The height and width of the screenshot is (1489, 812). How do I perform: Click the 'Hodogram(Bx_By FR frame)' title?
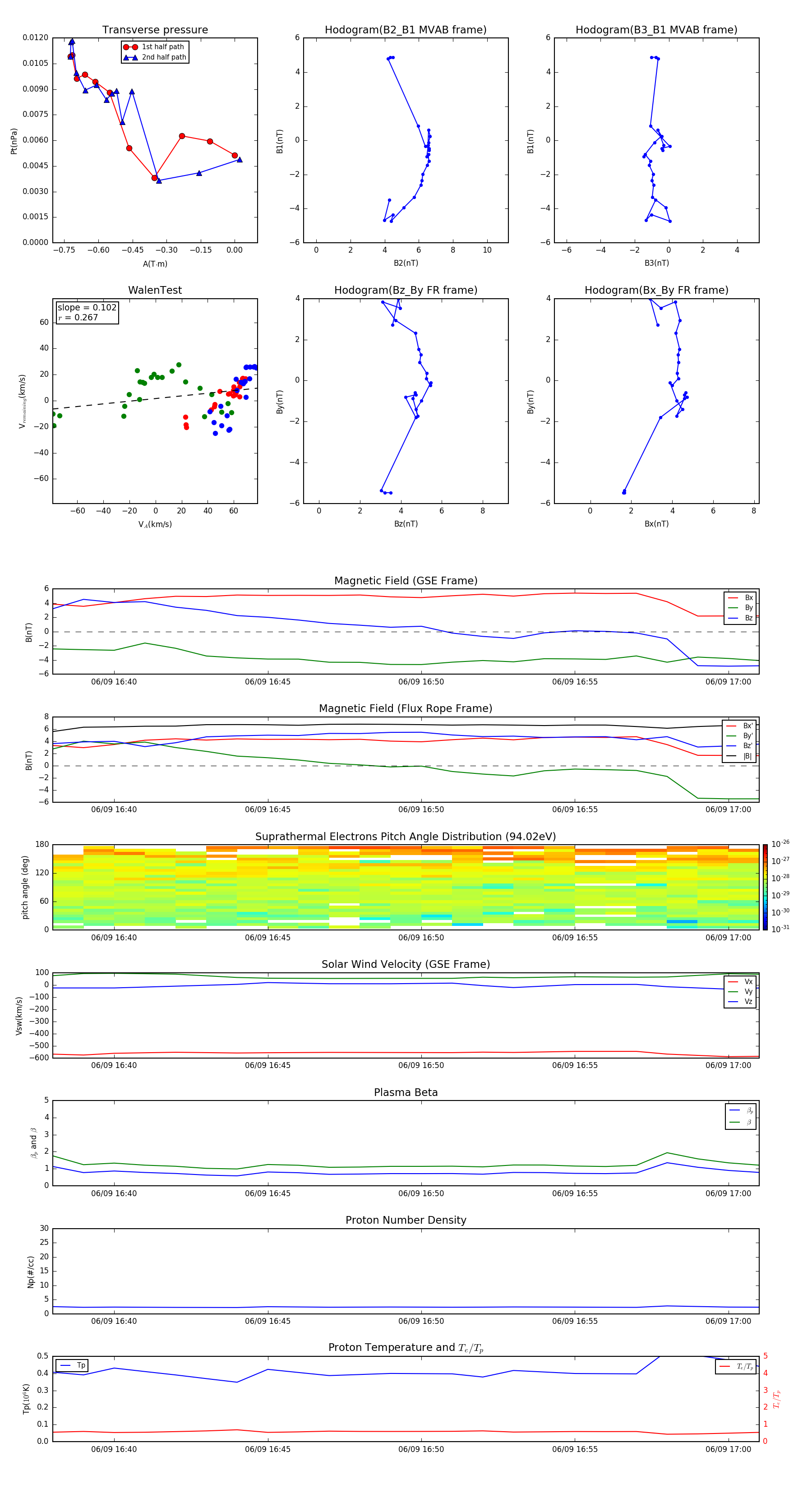(x=656, y=290)
